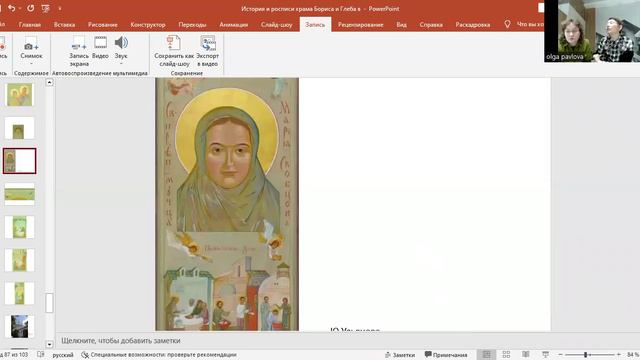Toggle the Заметки notes pane button
The image size is (640, 360).
[400, 355]
